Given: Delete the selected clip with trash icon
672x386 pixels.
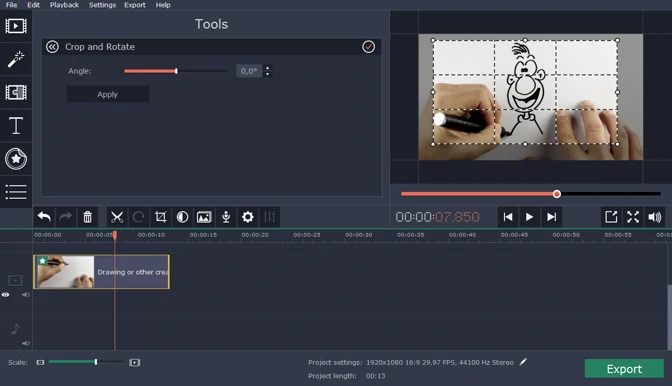Looking at the screenshot, I should [87, 217].
